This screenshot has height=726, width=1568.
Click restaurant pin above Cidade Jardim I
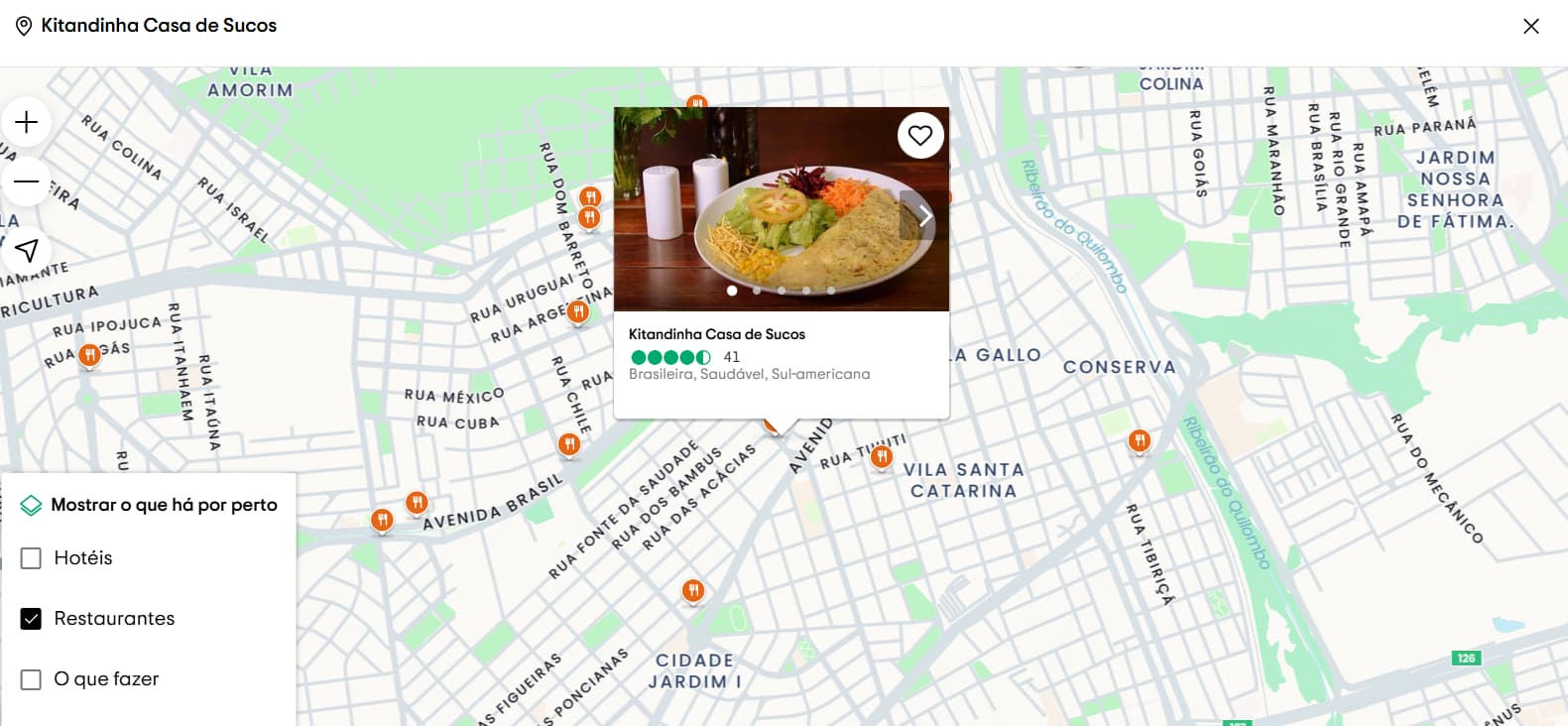pos(693,591)
